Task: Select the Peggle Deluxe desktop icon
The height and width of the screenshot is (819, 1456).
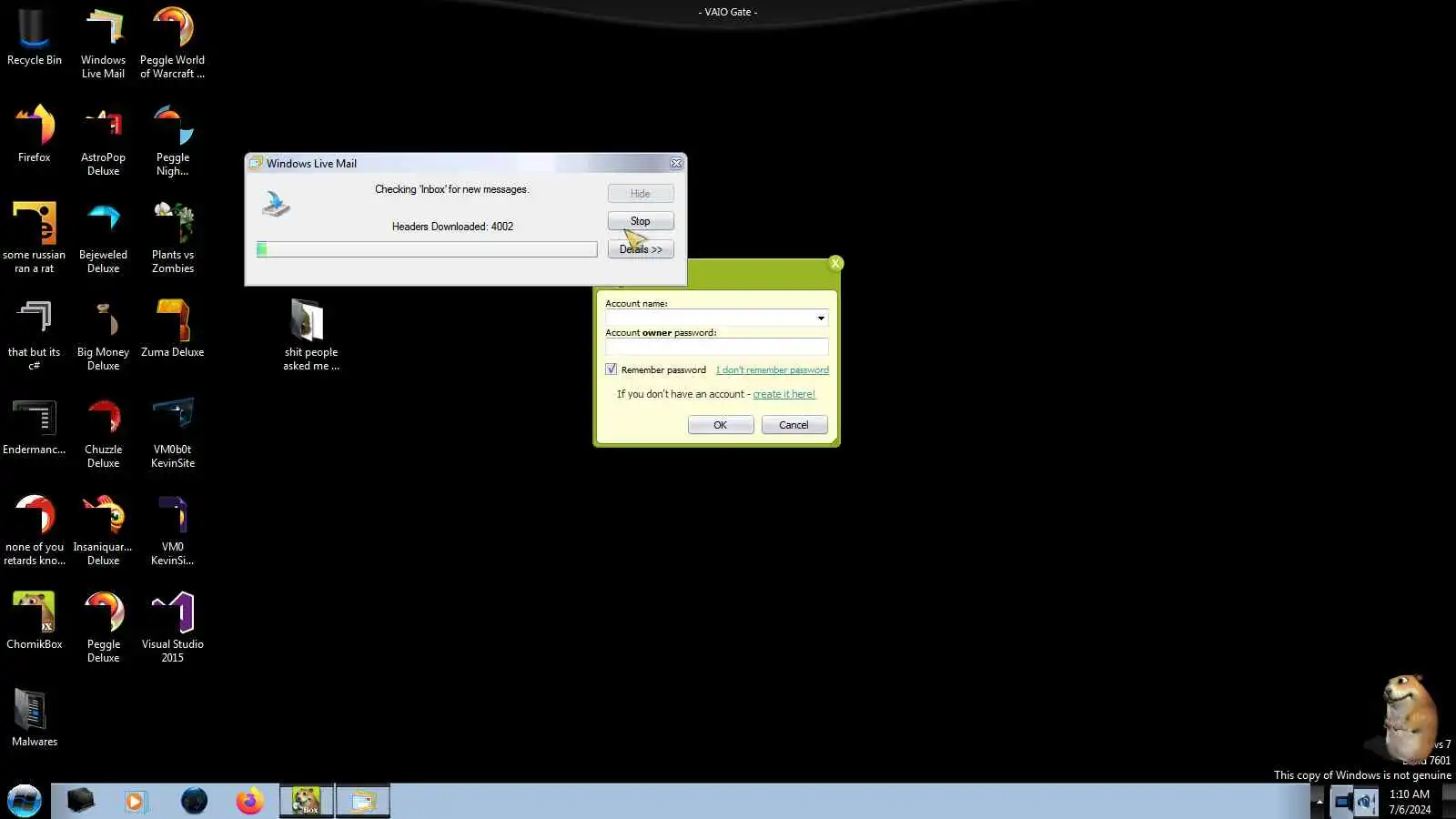Action: [103, 628]
